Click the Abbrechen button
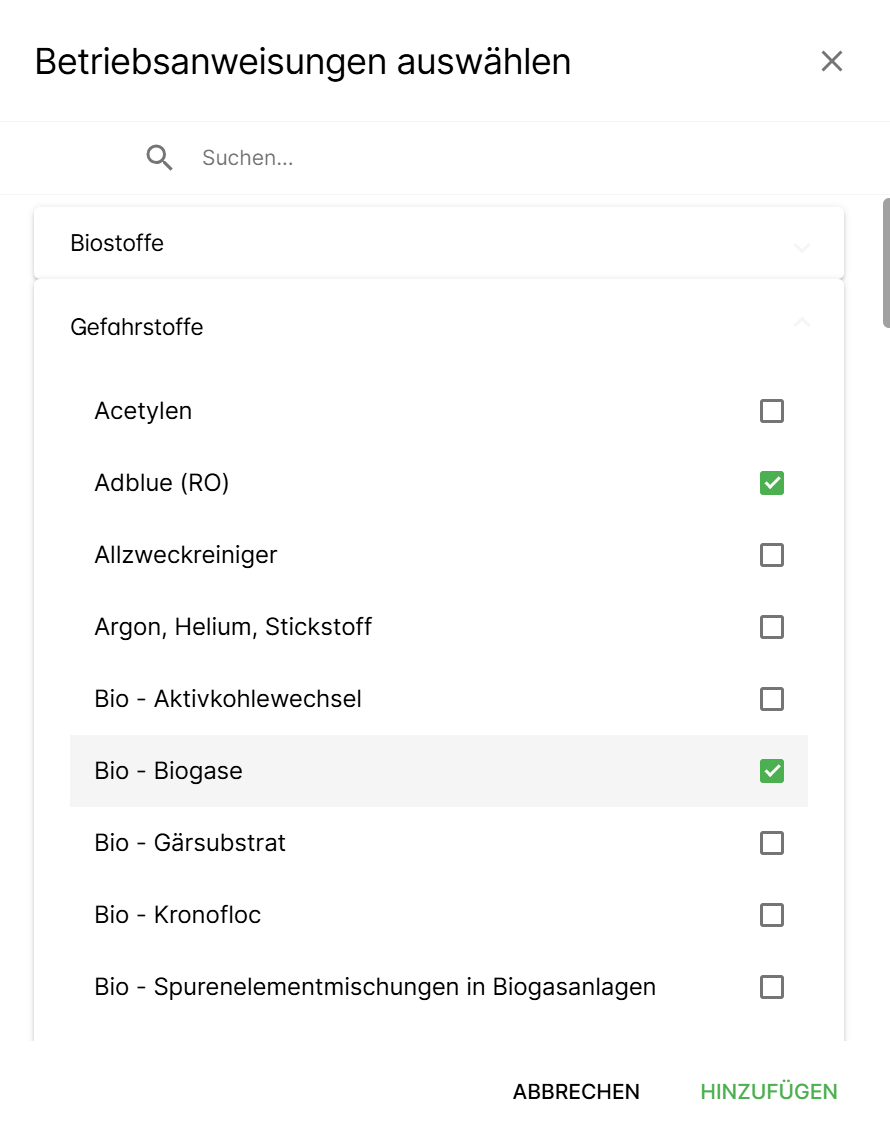The height and width of the screenshot is (1134, 890). pyautogui.click(x=576, y=1092)
